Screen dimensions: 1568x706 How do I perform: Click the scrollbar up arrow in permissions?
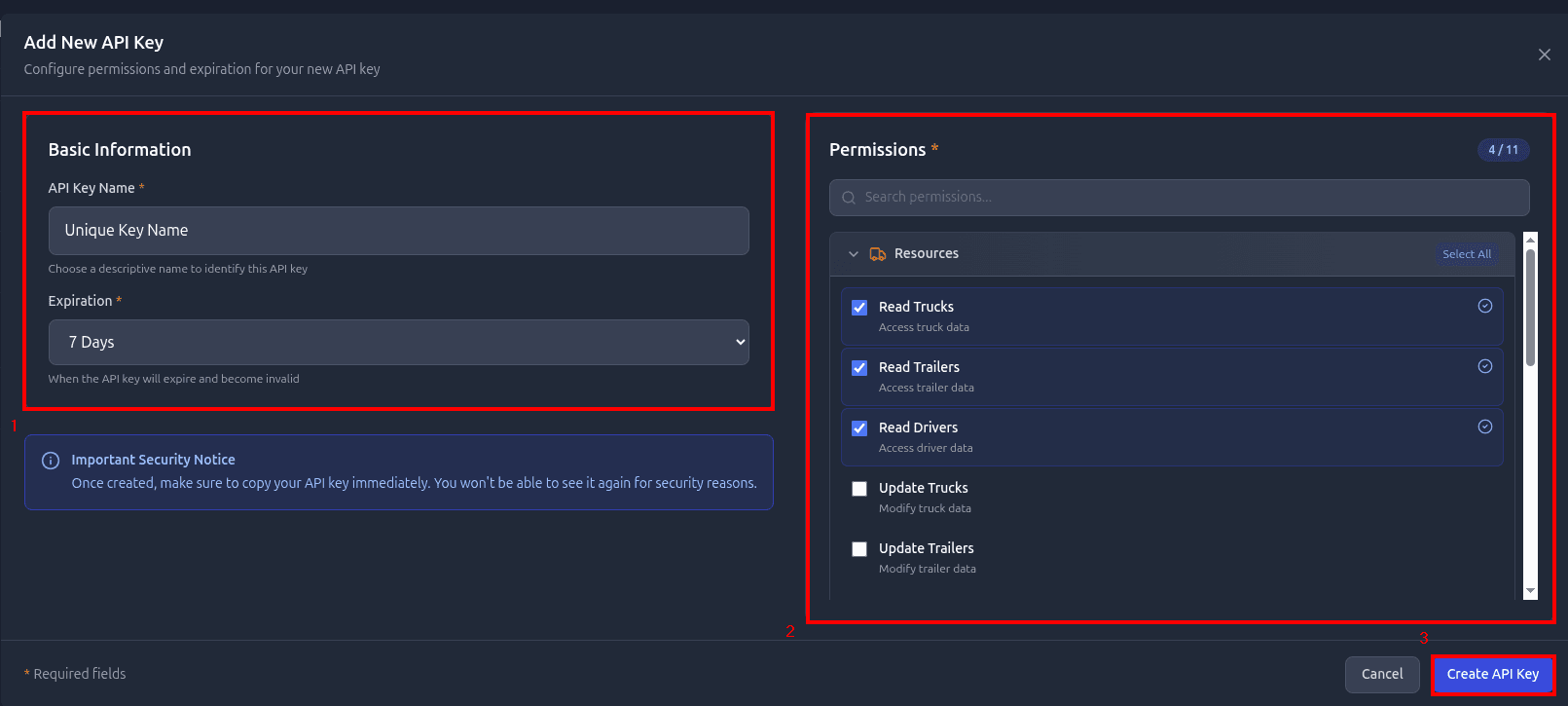[x=1530, y=240]
